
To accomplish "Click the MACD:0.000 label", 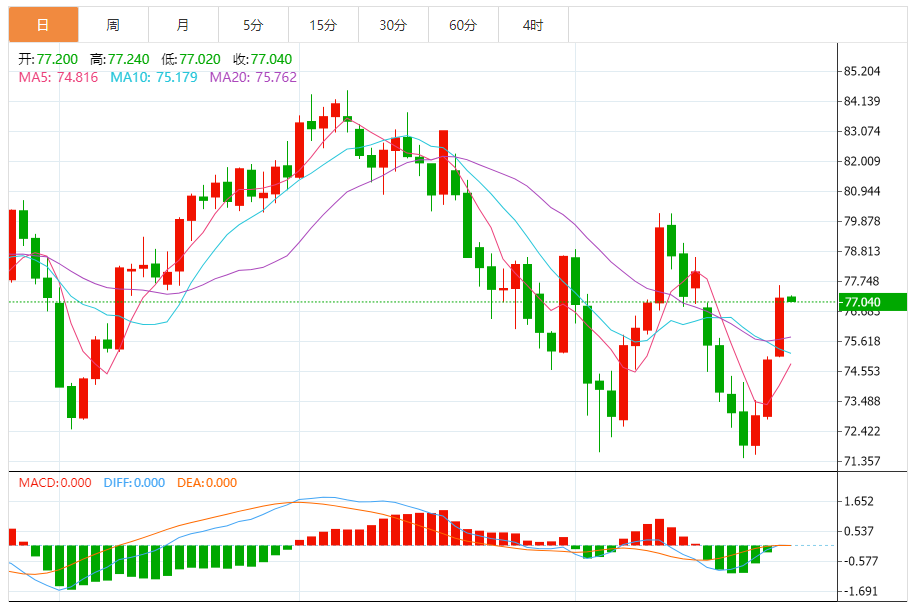I will tap(55, 483).
